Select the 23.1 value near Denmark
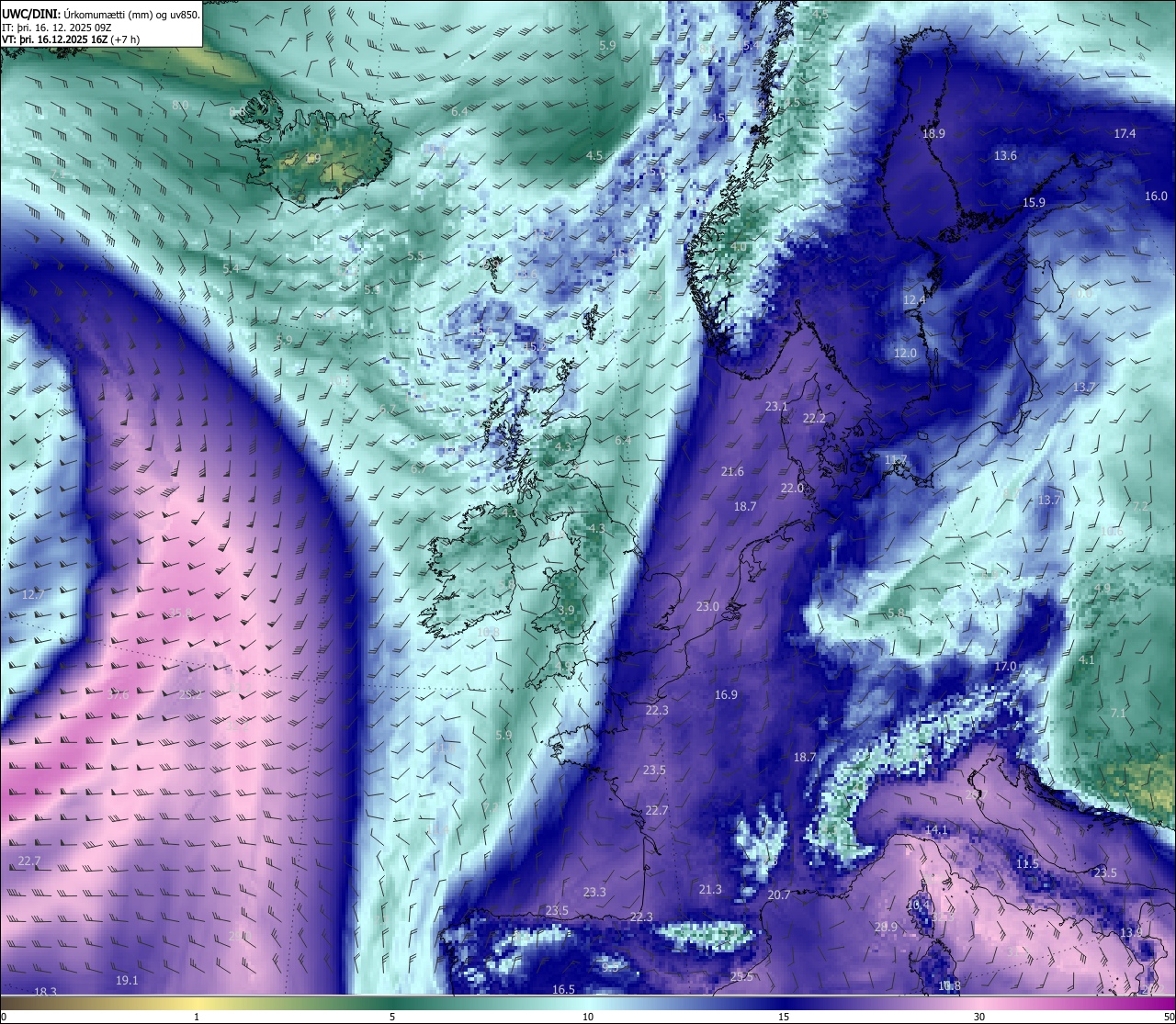The height and width of the screenshot is (1024, 1176). (776, 406)
